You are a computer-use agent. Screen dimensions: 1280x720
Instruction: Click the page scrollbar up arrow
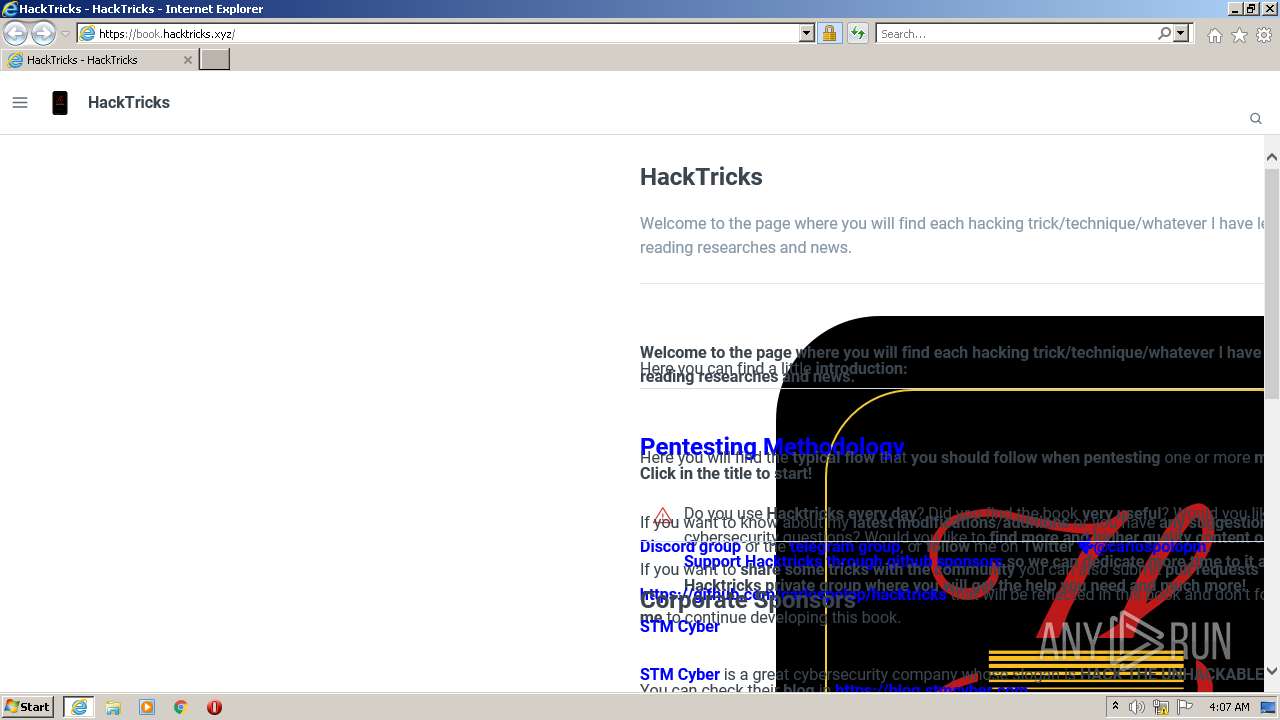pos(1272,157)
